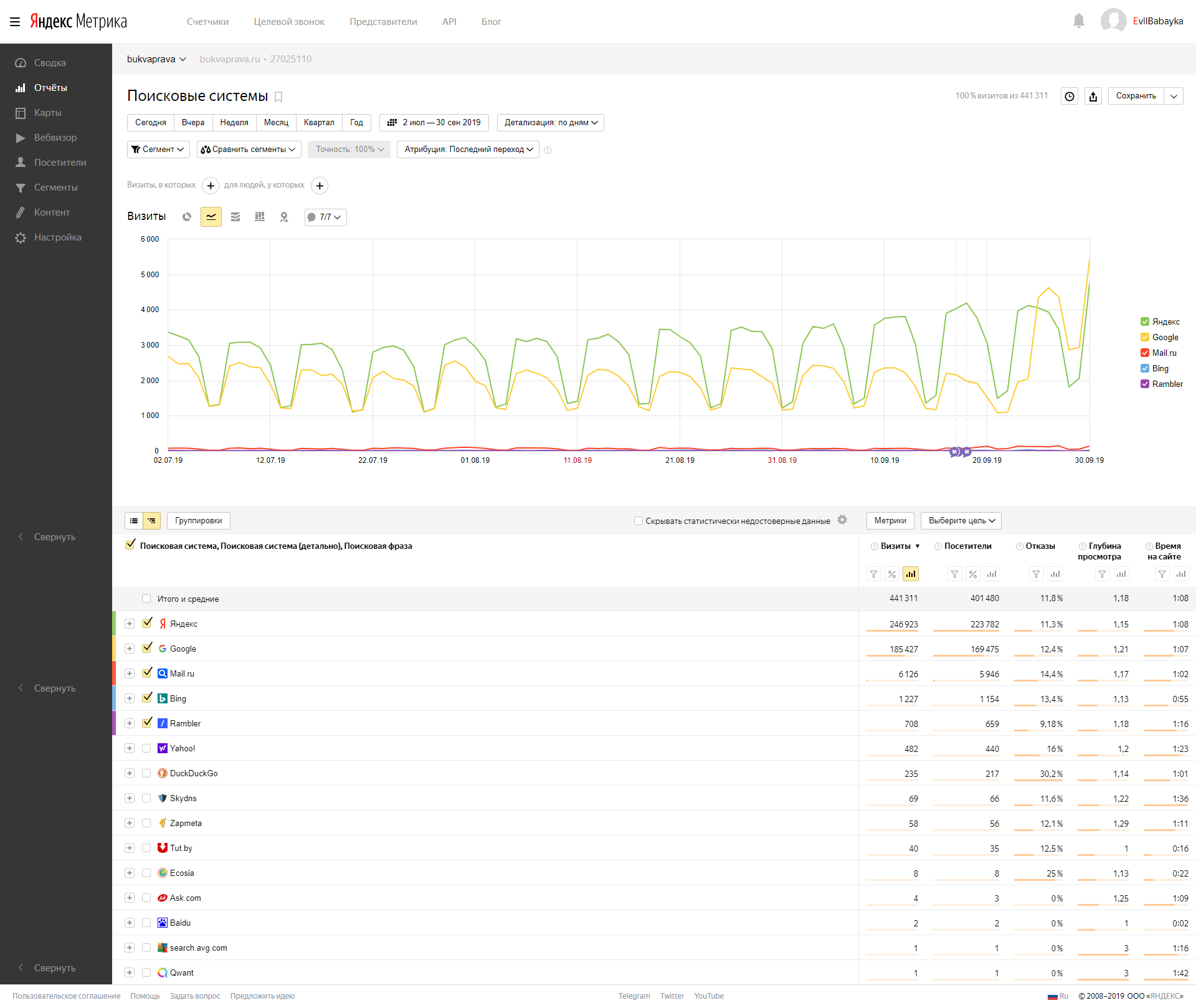Open Вебвизор in the sidebar
Screen dimensions: 1196x1008
(x=55, y=138)
